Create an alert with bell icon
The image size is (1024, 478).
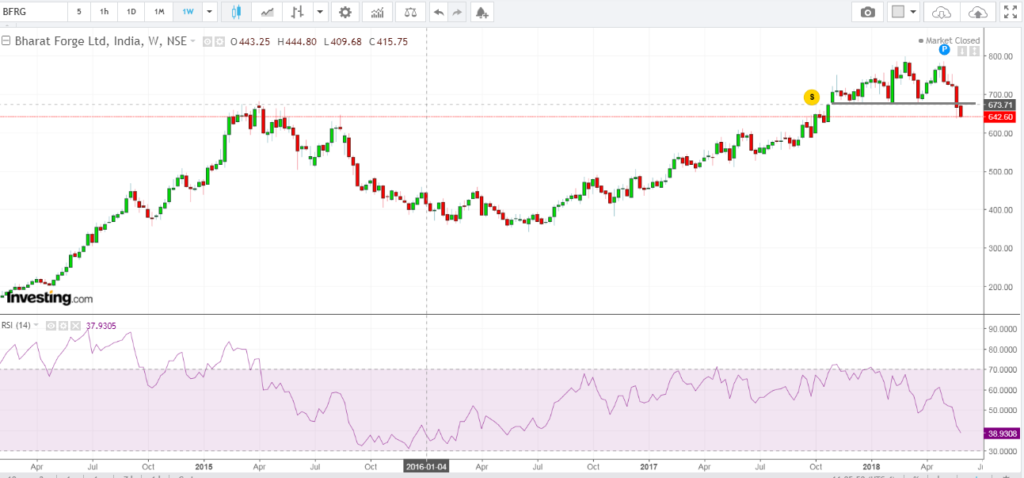pyautogui.click(x=482, y=12)
